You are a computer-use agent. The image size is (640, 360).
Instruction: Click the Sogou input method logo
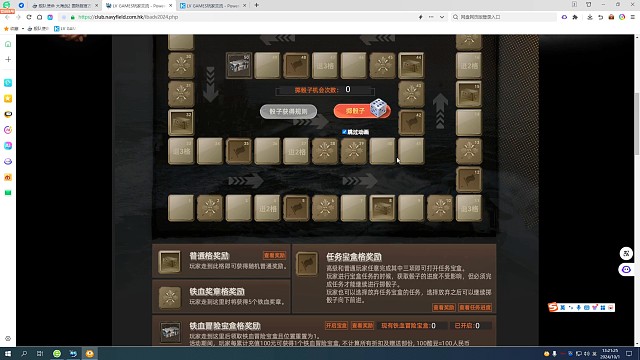pos(553,307)
